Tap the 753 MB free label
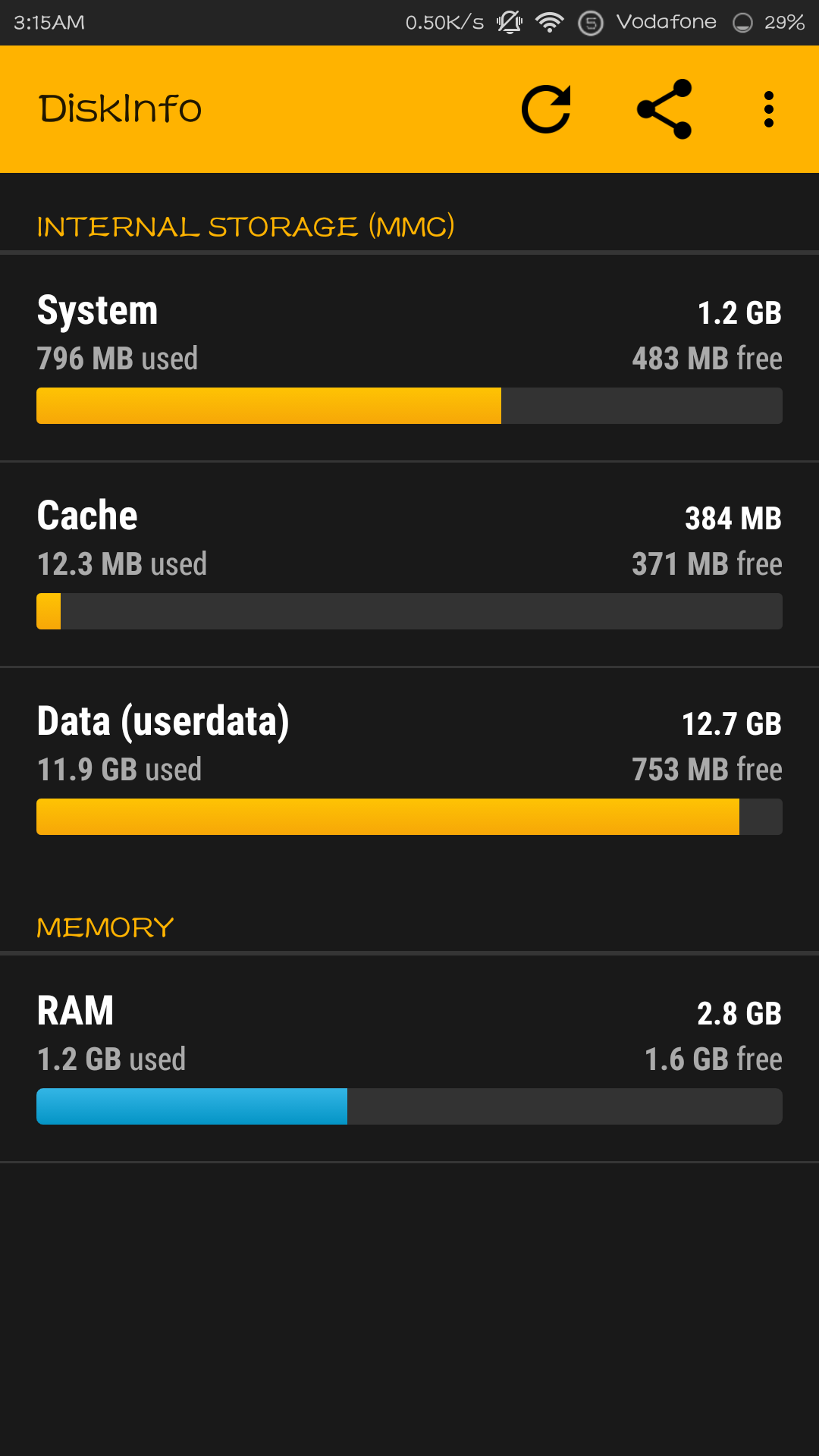 [x=707, y=770]
